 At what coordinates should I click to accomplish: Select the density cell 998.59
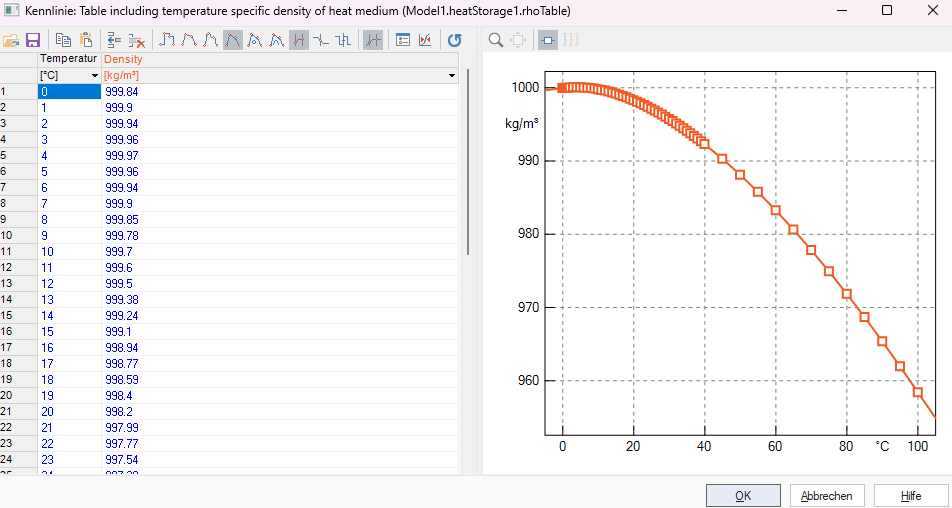click(280, 379)
